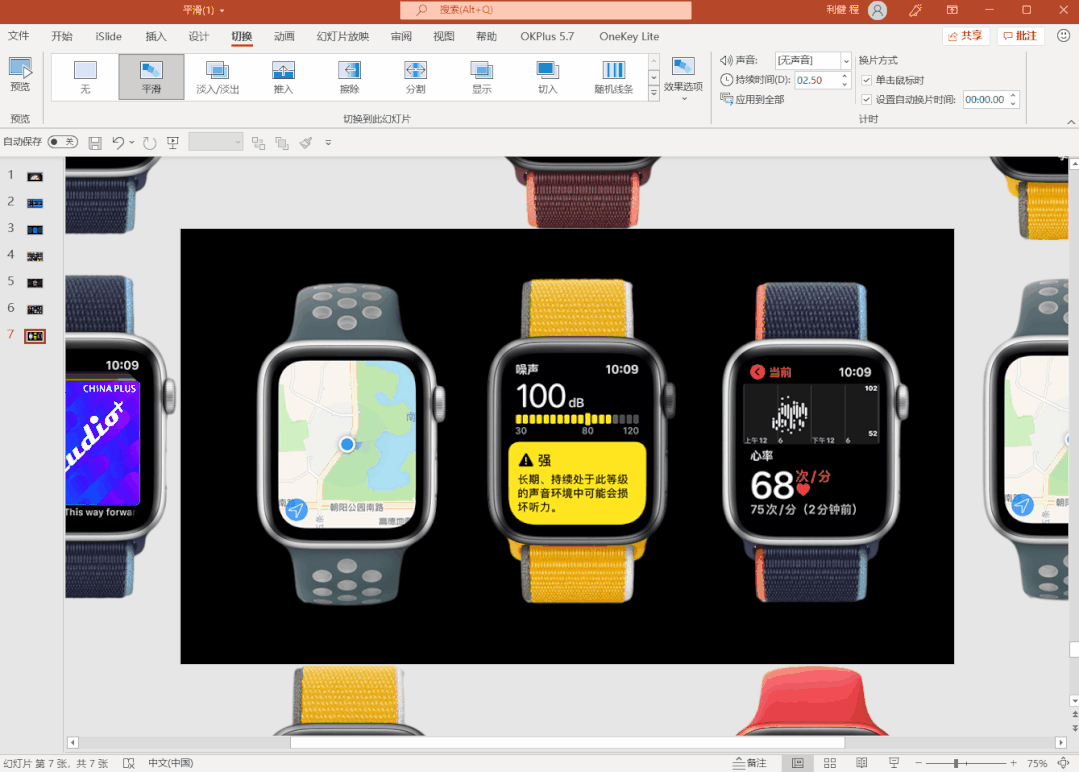Select slide 5 thumbnail in the panel
Viewport: 1079px width, 772px height.
(x=35, y=283)
